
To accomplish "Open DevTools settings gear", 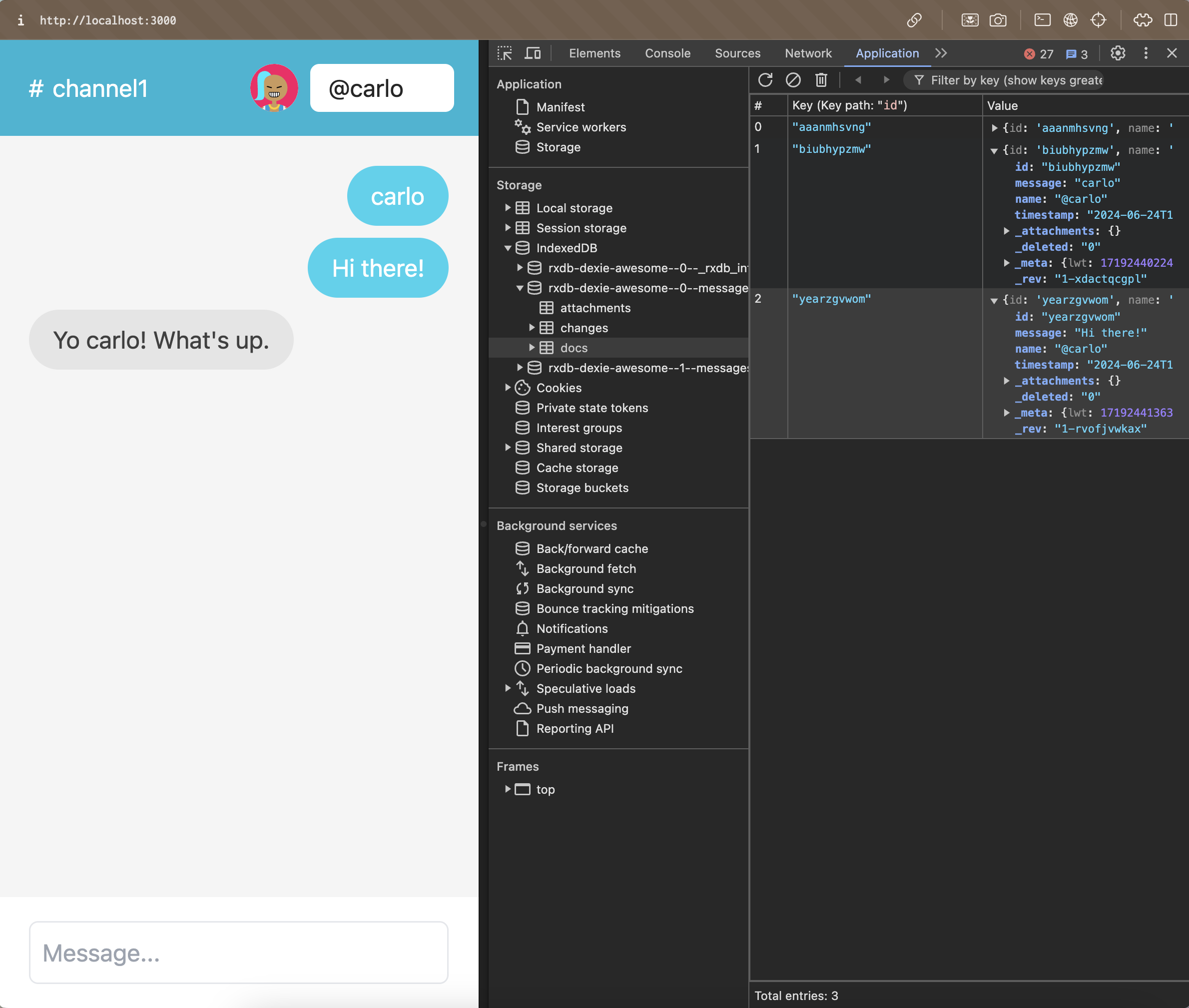I will [x=1118, y=53].
